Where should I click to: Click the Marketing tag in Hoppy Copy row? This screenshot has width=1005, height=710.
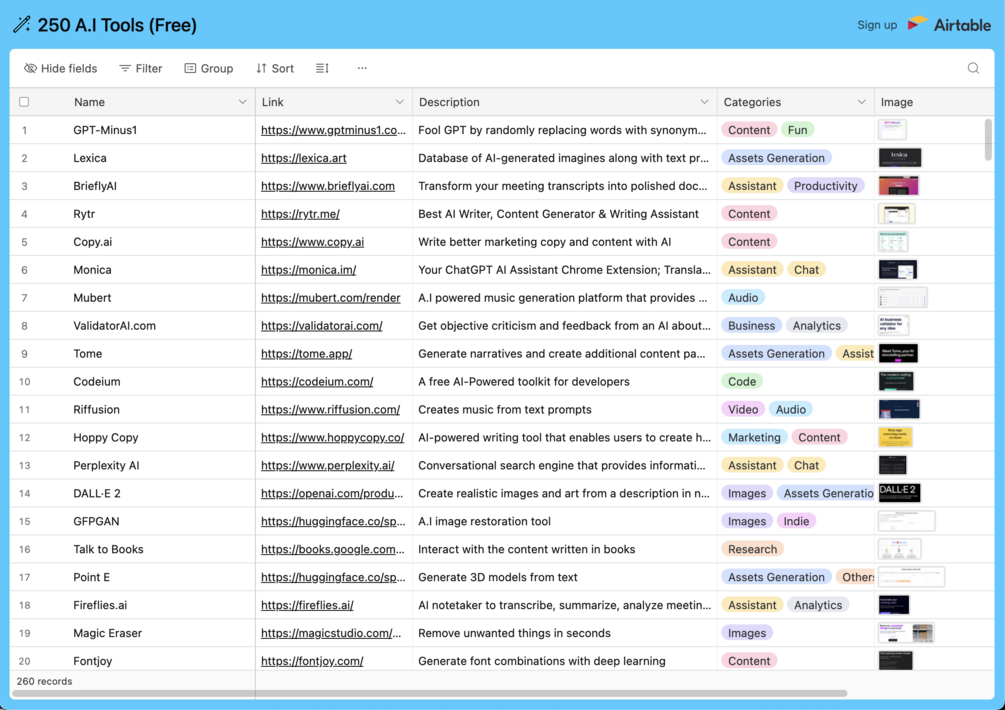point(754,438)
